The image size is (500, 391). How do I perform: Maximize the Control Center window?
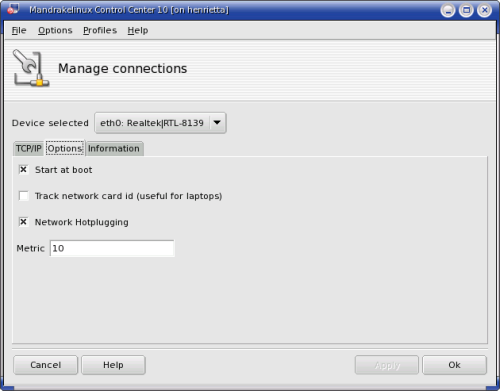coord(466,10)
